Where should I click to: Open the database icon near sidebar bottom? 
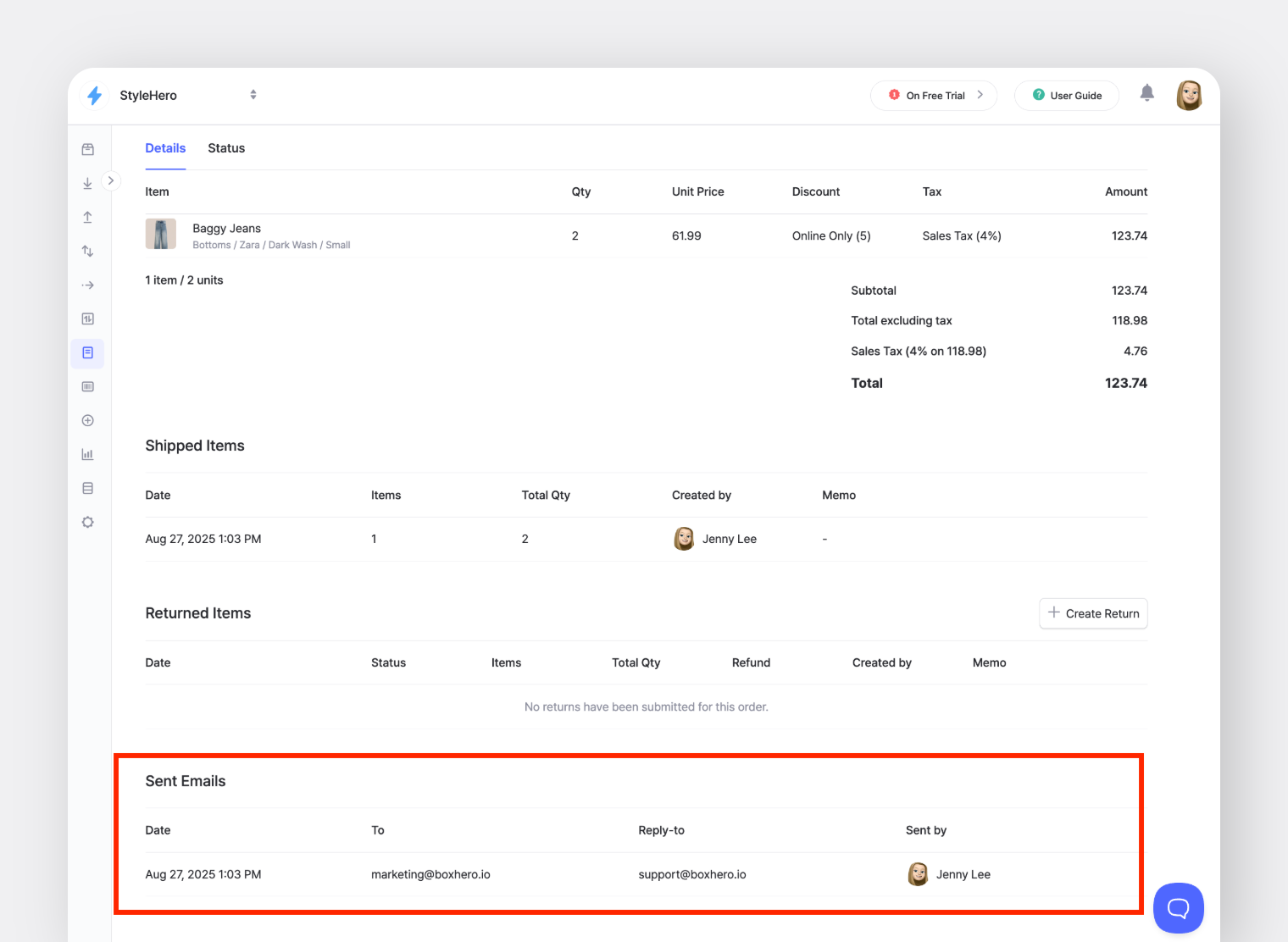(x=87, y=488)
